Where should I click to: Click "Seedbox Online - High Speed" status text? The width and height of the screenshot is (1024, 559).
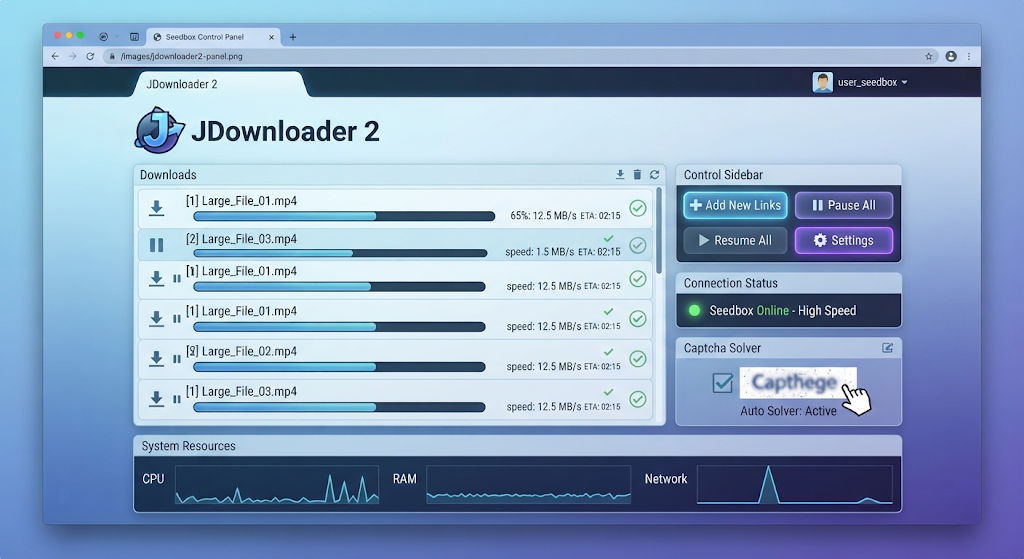782,311
